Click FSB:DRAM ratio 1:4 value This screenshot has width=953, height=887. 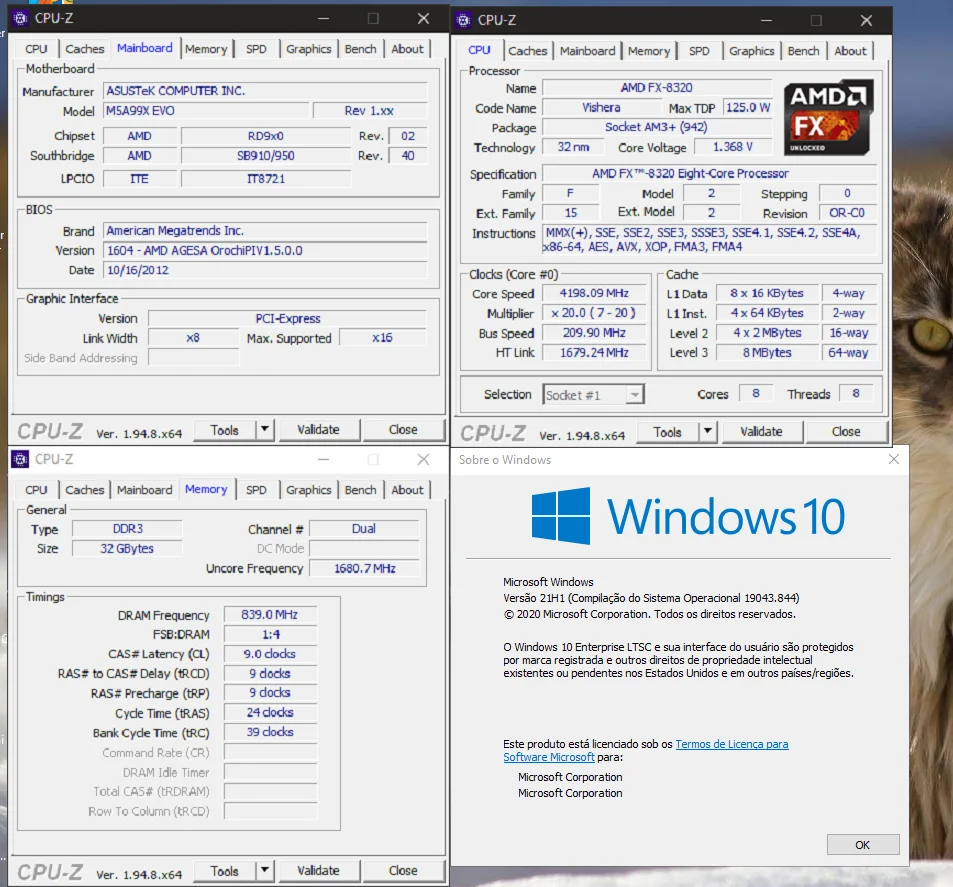(x=270, y=634)
